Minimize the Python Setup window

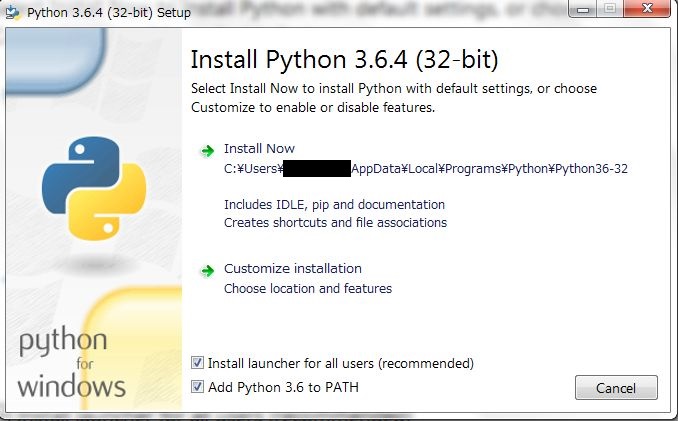click(583, 9)
